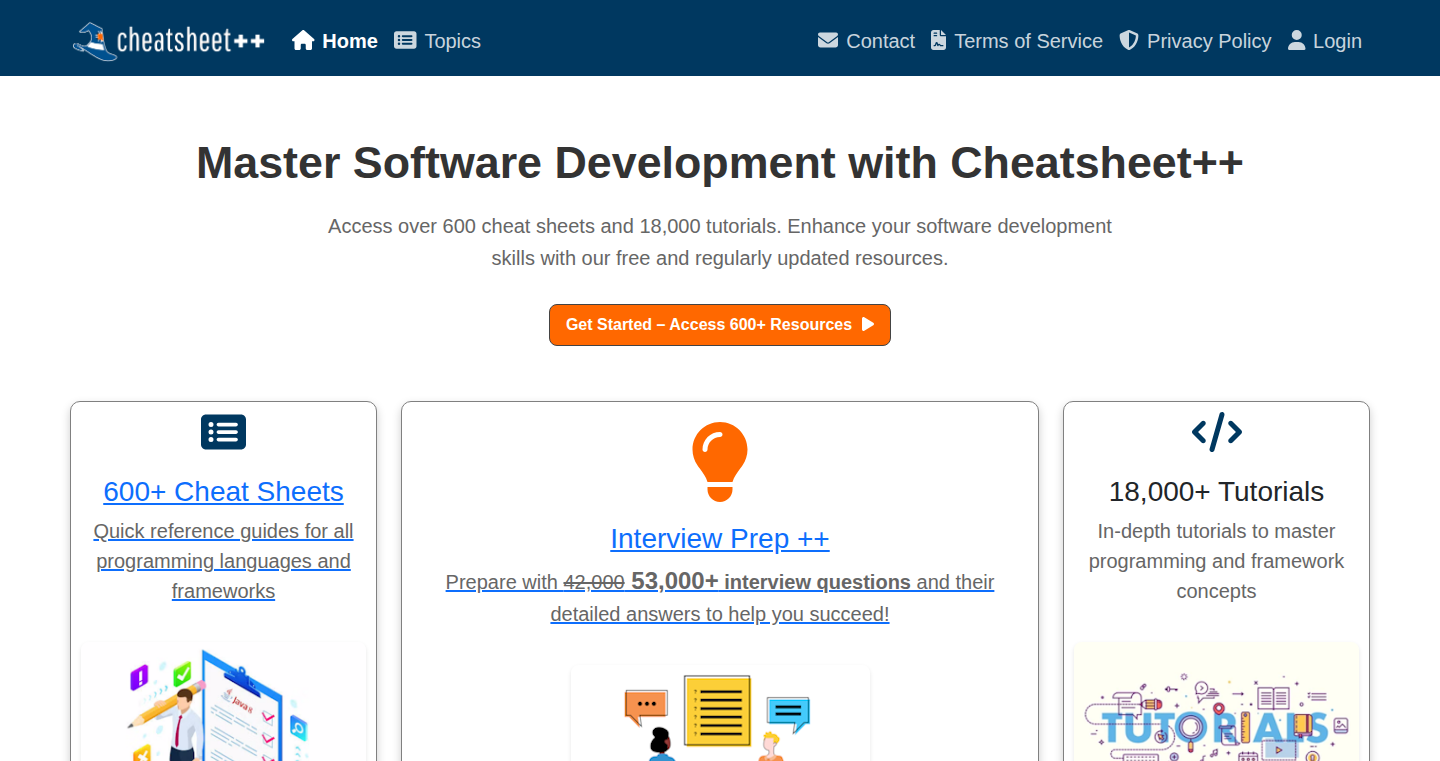Open the Topics menu item
The width and height of the screenshot is (1440, 761).
[x=438, y=41]
